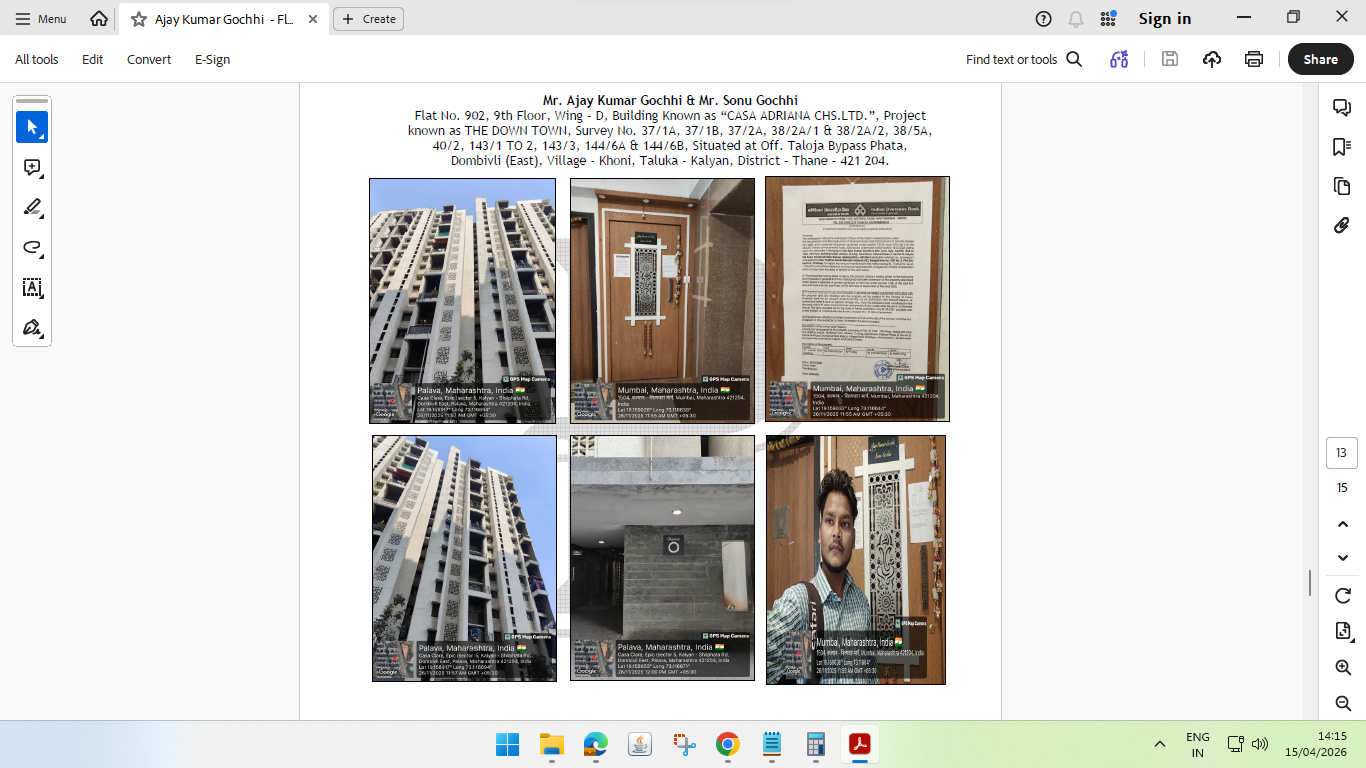This screenshot has height=768, width=1366.
Task: Open the Comments panel
Action: [x=1342, y=108]
